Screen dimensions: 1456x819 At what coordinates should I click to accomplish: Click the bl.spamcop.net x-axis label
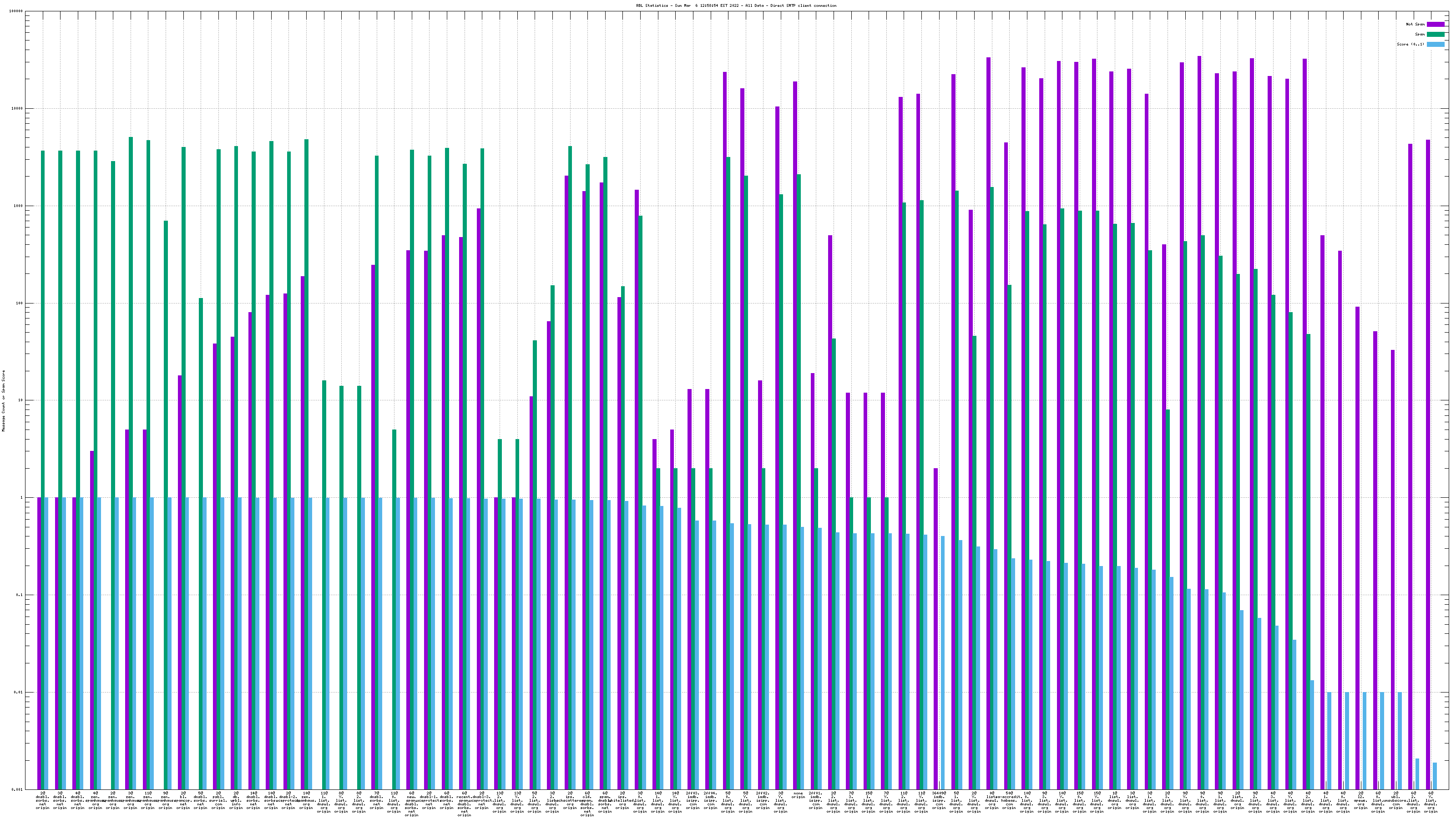(x=183, y=800)
